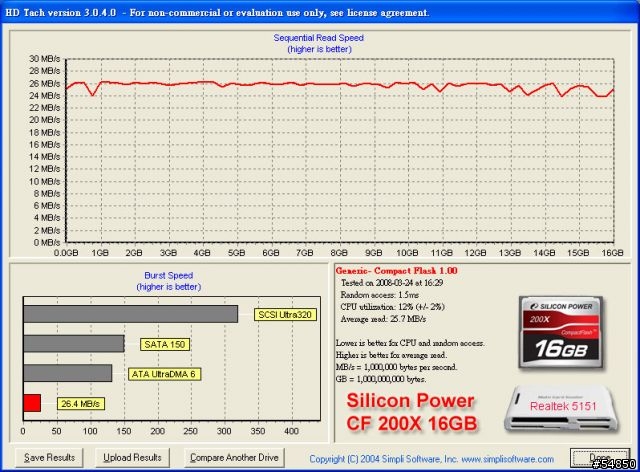The height and width of the screenshot is (472, 640).
Task: Select the SATA 150 label
Action: [x=164, y=345]
